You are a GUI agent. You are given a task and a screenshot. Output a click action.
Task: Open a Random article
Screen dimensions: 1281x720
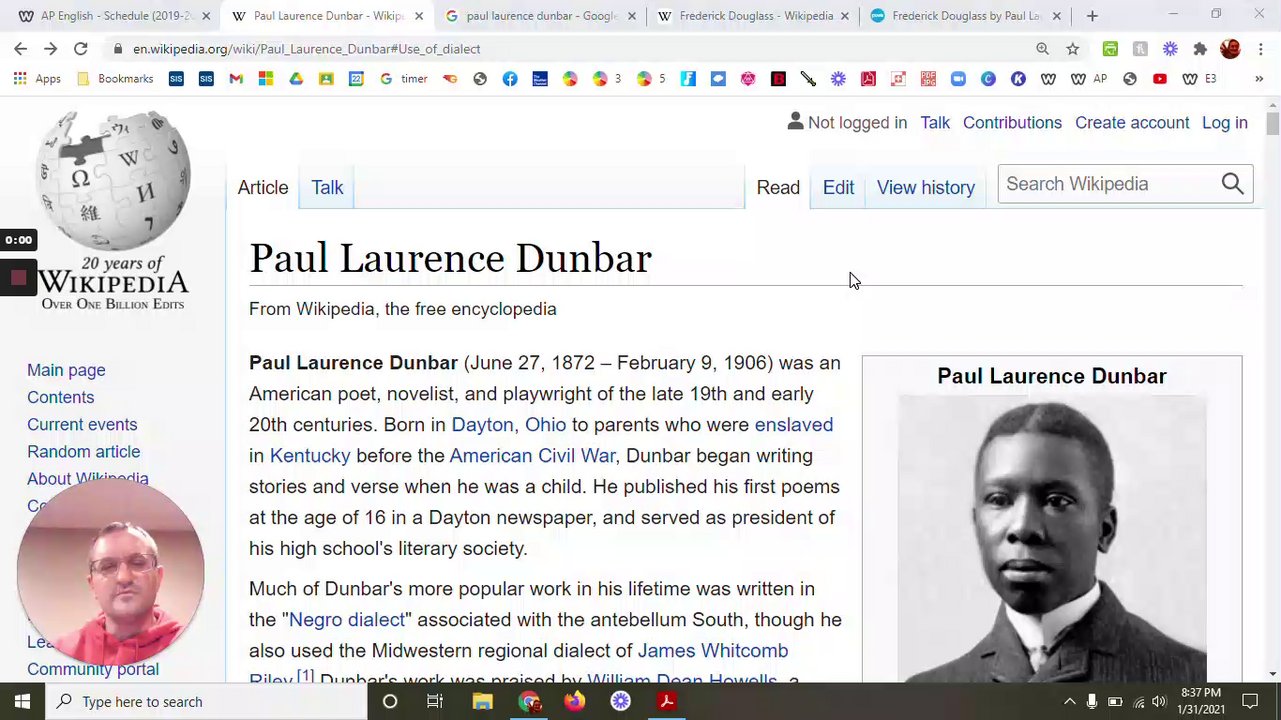click(83, 451)
